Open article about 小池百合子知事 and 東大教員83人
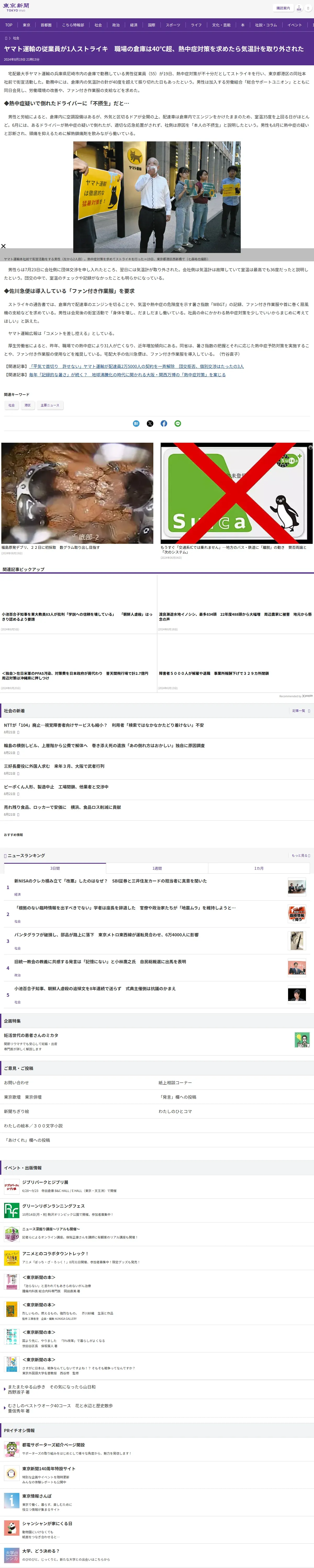This screenshot has height=1568, width=314. [77, 616]
